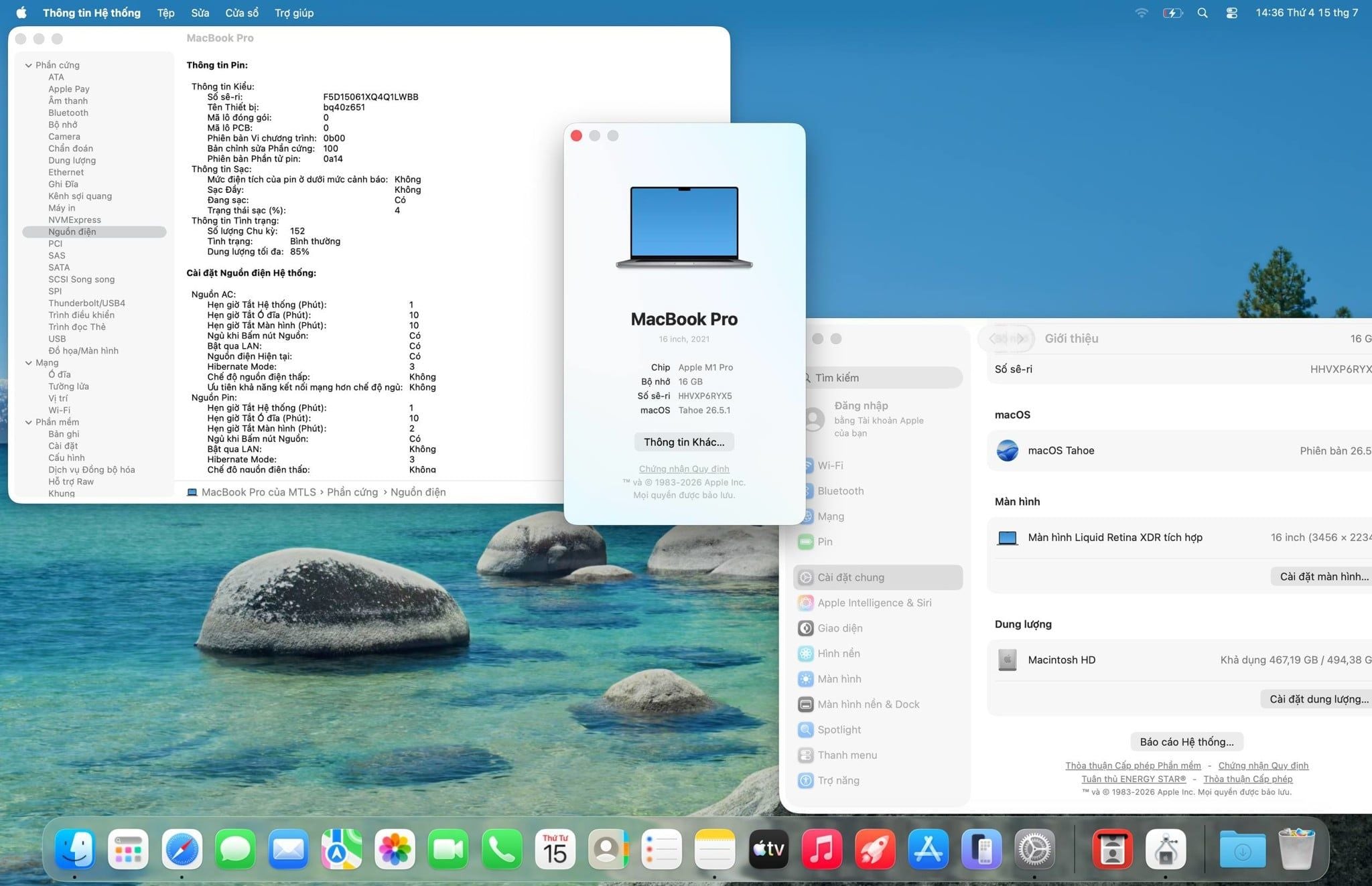
Task: Open the Thỏa thuận Cấp phép Phần mềm link
Action: (1133, 765)
